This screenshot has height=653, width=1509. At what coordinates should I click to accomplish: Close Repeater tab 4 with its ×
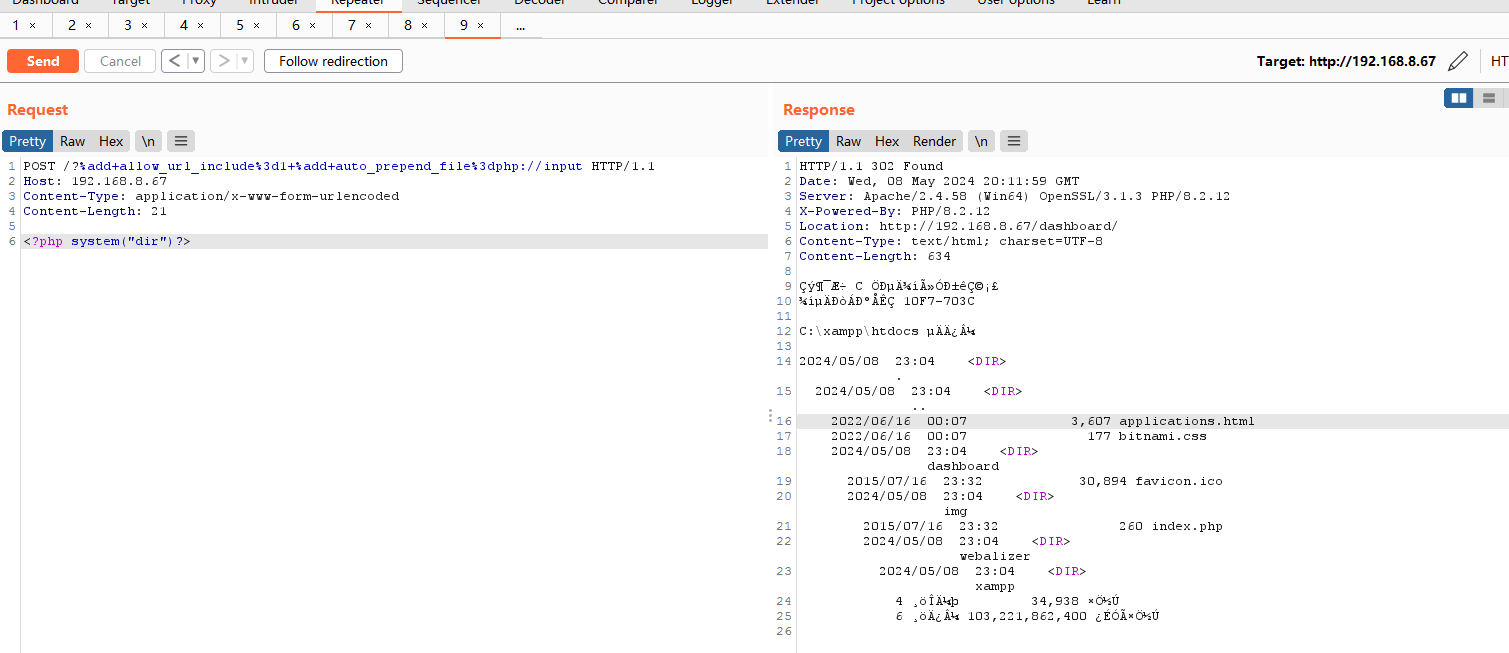click(x=201, y=25)
